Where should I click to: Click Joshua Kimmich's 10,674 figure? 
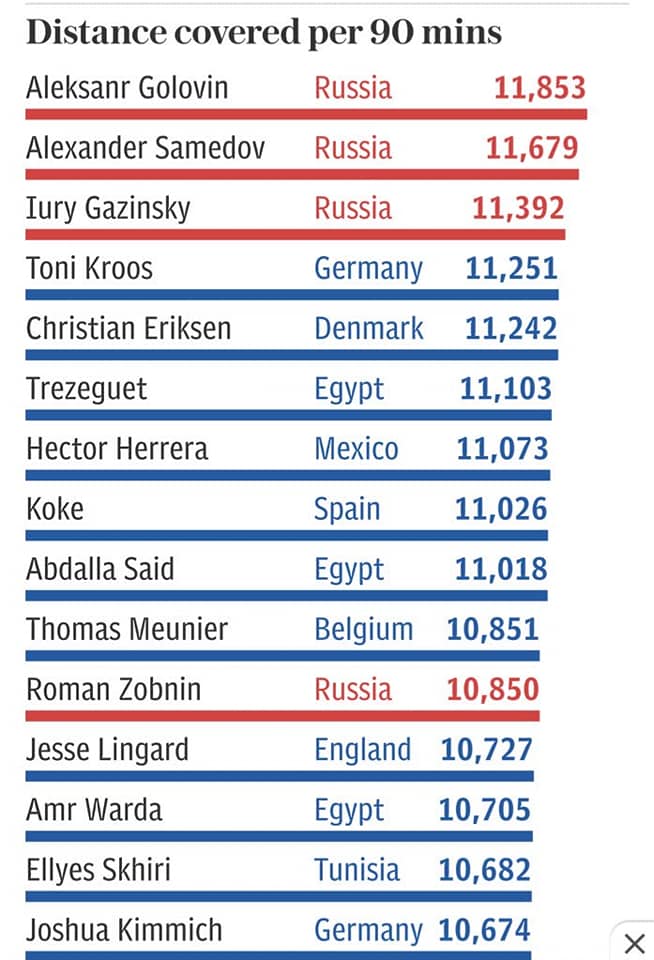click(484, 930)
